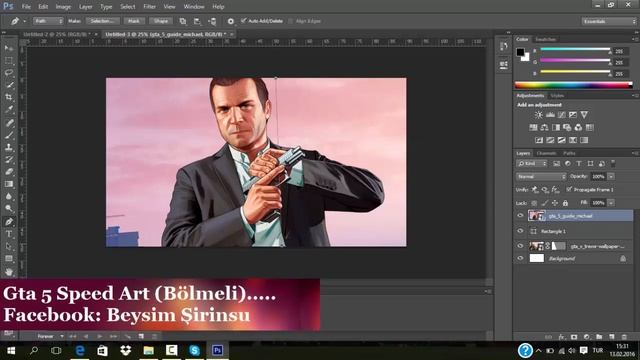Toggle Auto Add/Delete checkbox
This screenshot has width=640, height=360.
pyautogui.click(x=244, y=21)
